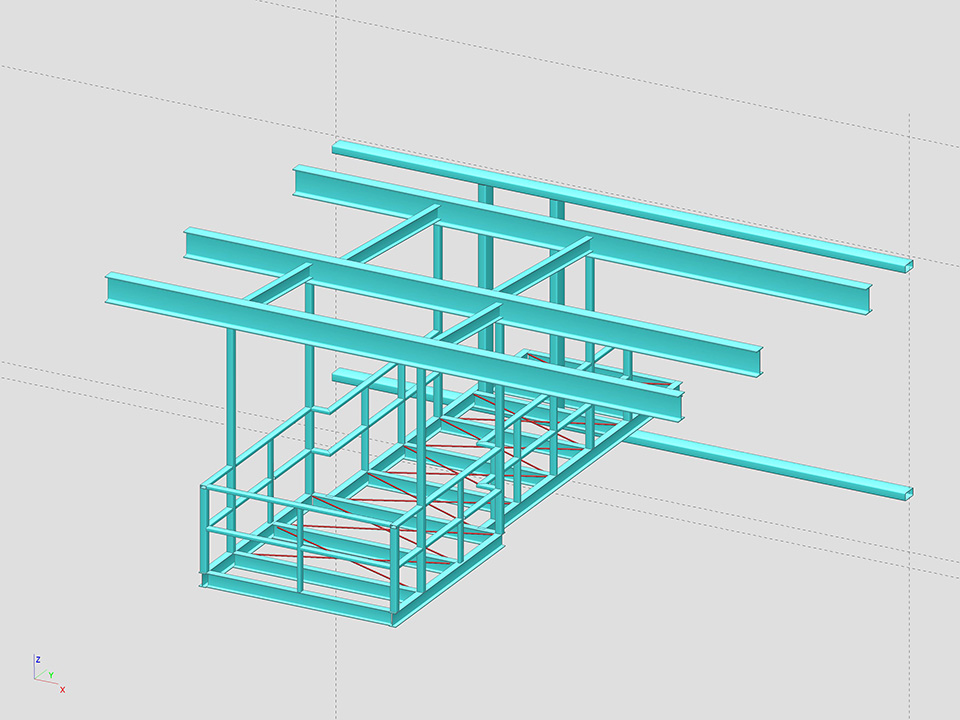Click the red X axis label
Screen dimensions: 960x720
[x=62, y=690]
